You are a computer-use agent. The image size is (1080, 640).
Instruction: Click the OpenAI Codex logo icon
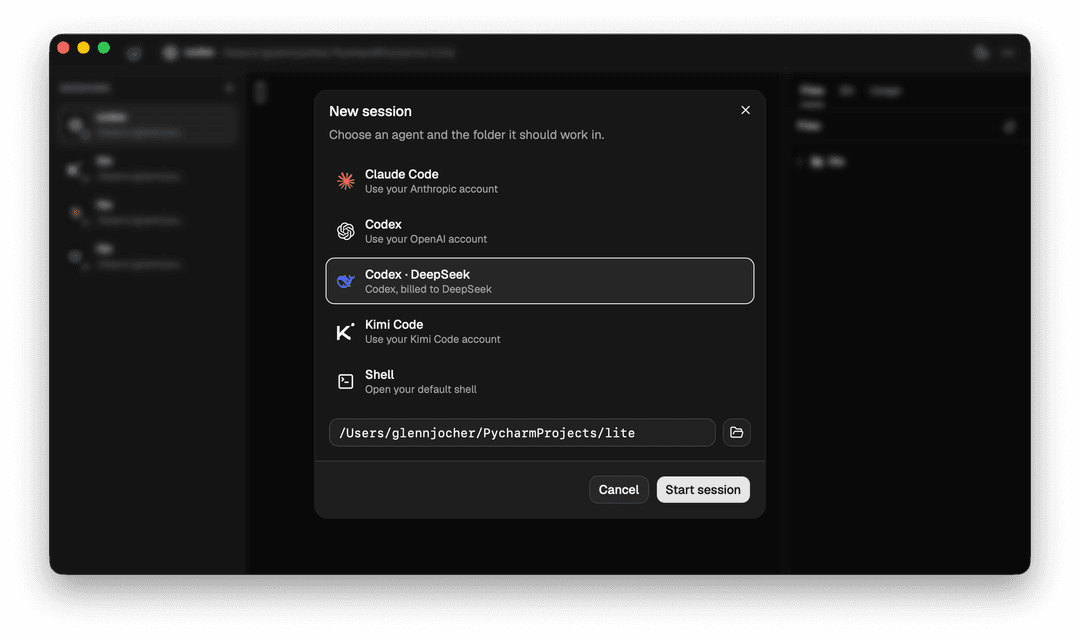coord(346,231)
